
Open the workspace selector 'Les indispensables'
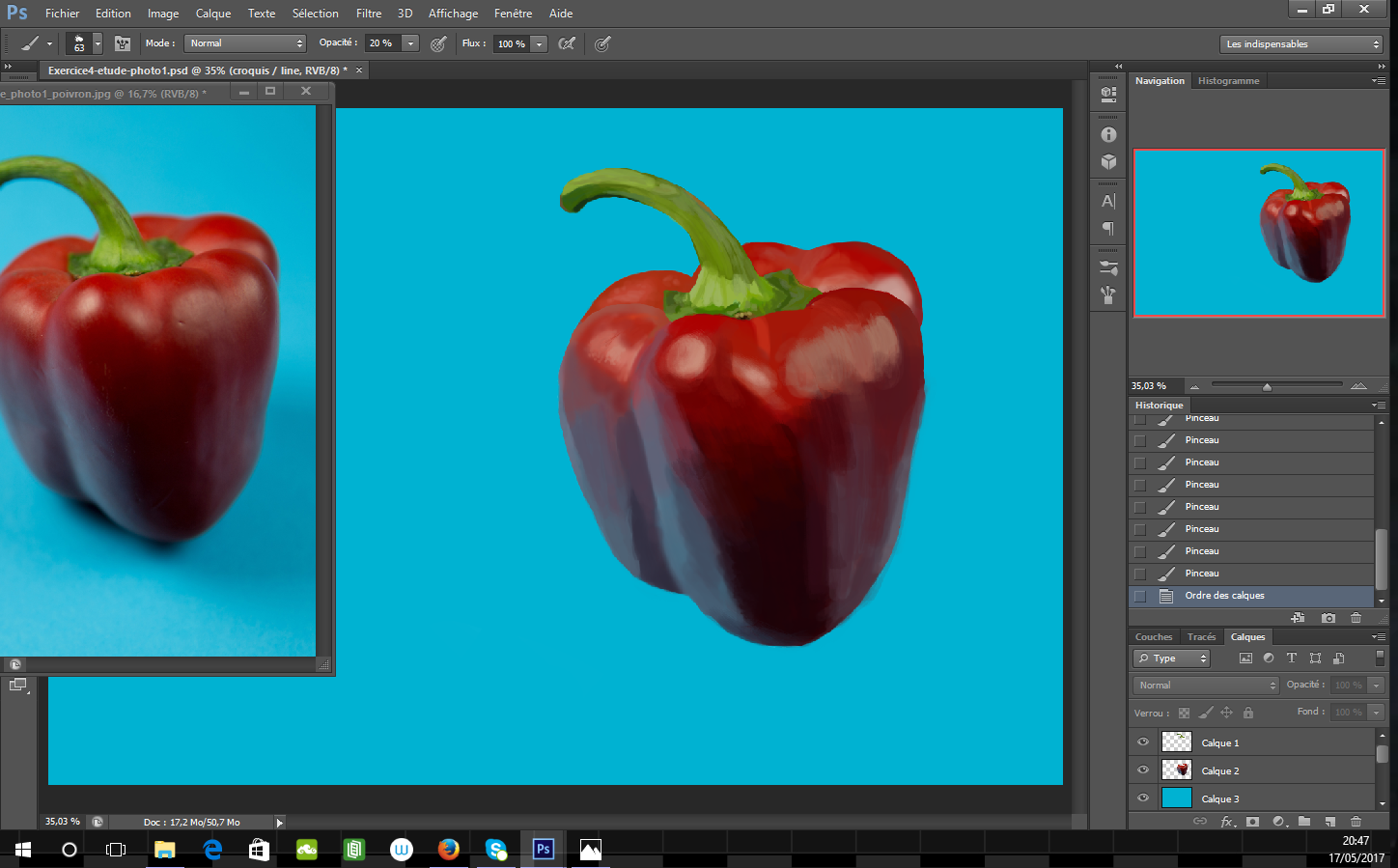pyautogui.click(x=1301, y=43)
